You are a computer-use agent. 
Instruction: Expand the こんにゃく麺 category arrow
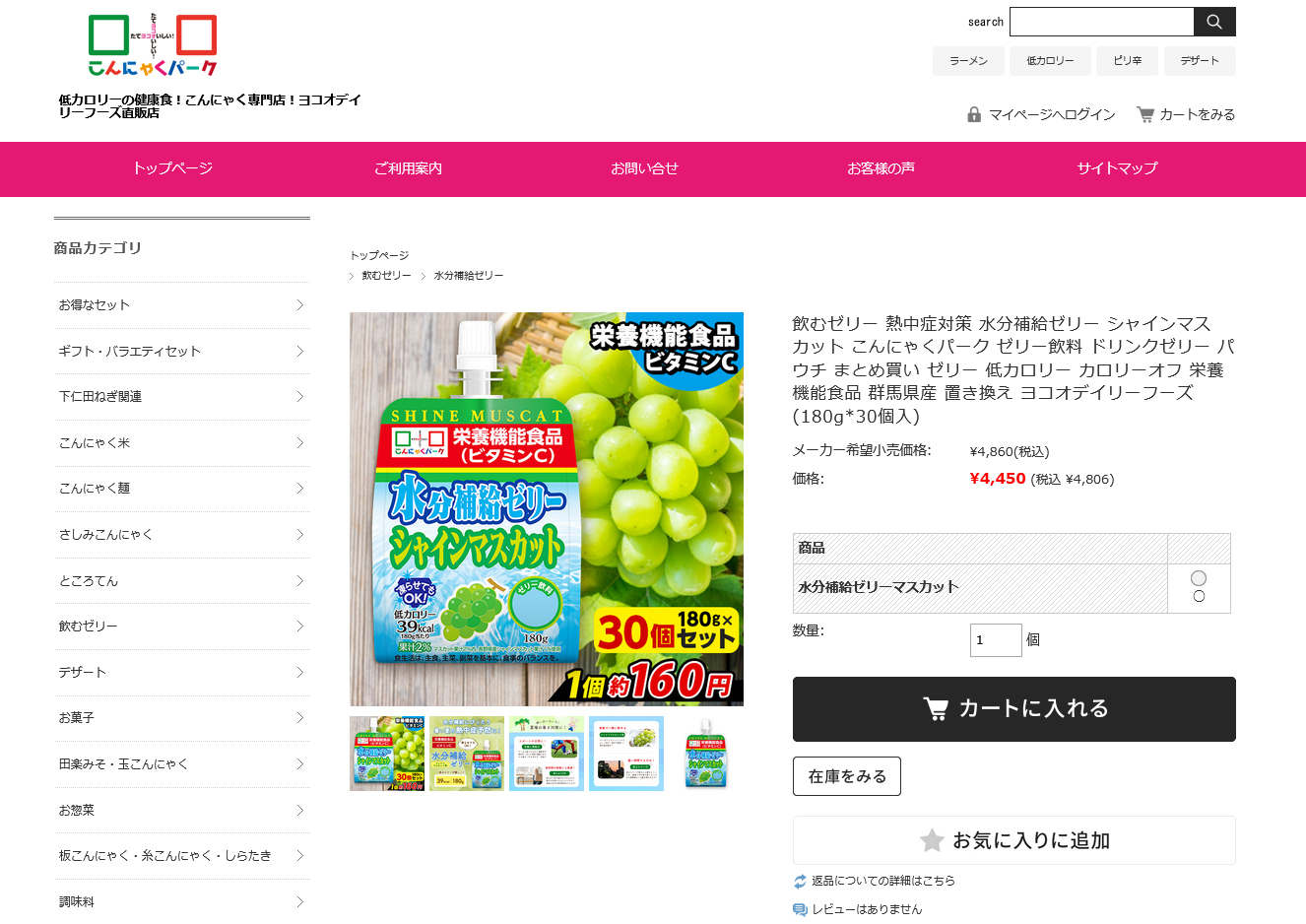(x=300, y=489)
